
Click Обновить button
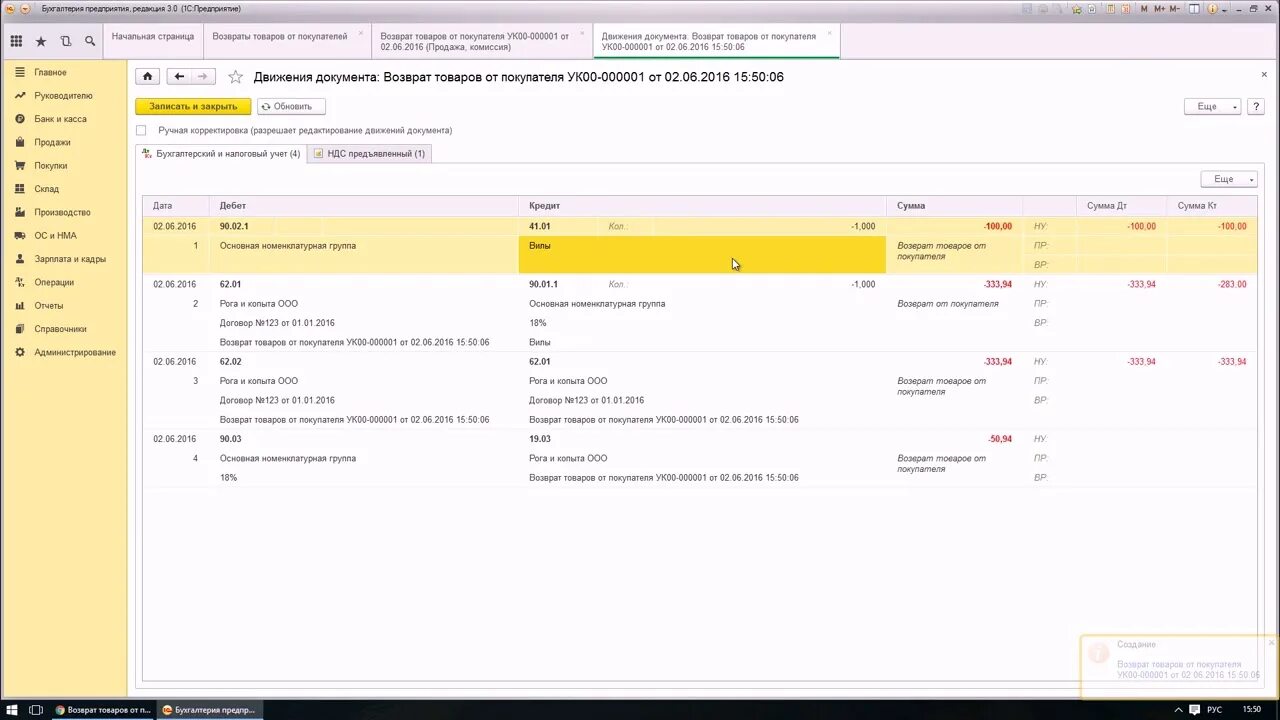291,106
